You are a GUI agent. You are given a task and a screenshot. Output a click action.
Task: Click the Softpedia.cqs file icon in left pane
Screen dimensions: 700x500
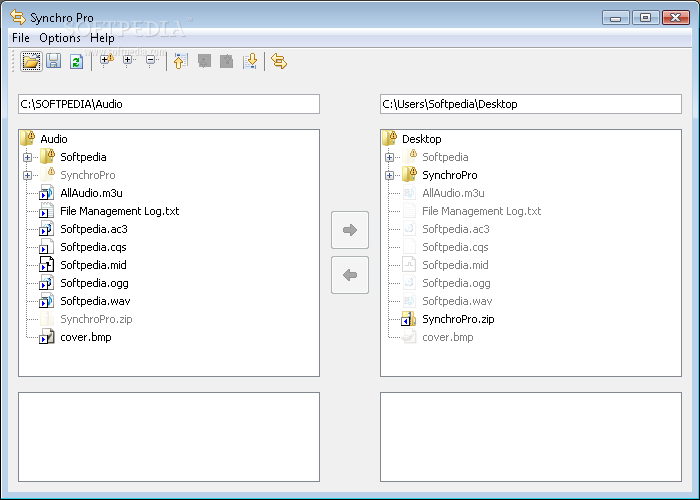(46, 247)
